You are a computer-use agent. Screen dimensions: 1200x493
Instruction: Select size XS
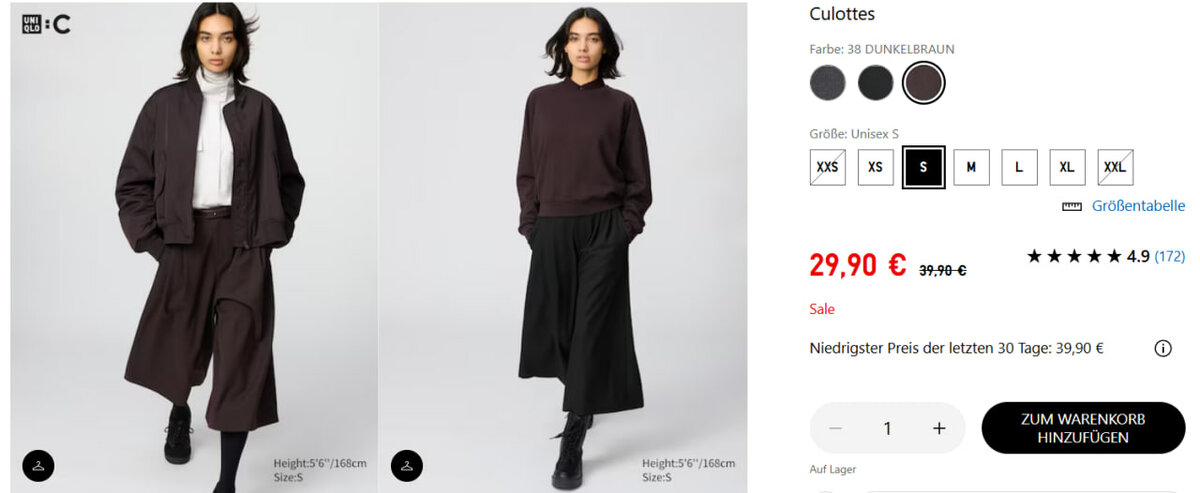coord(875,167)
